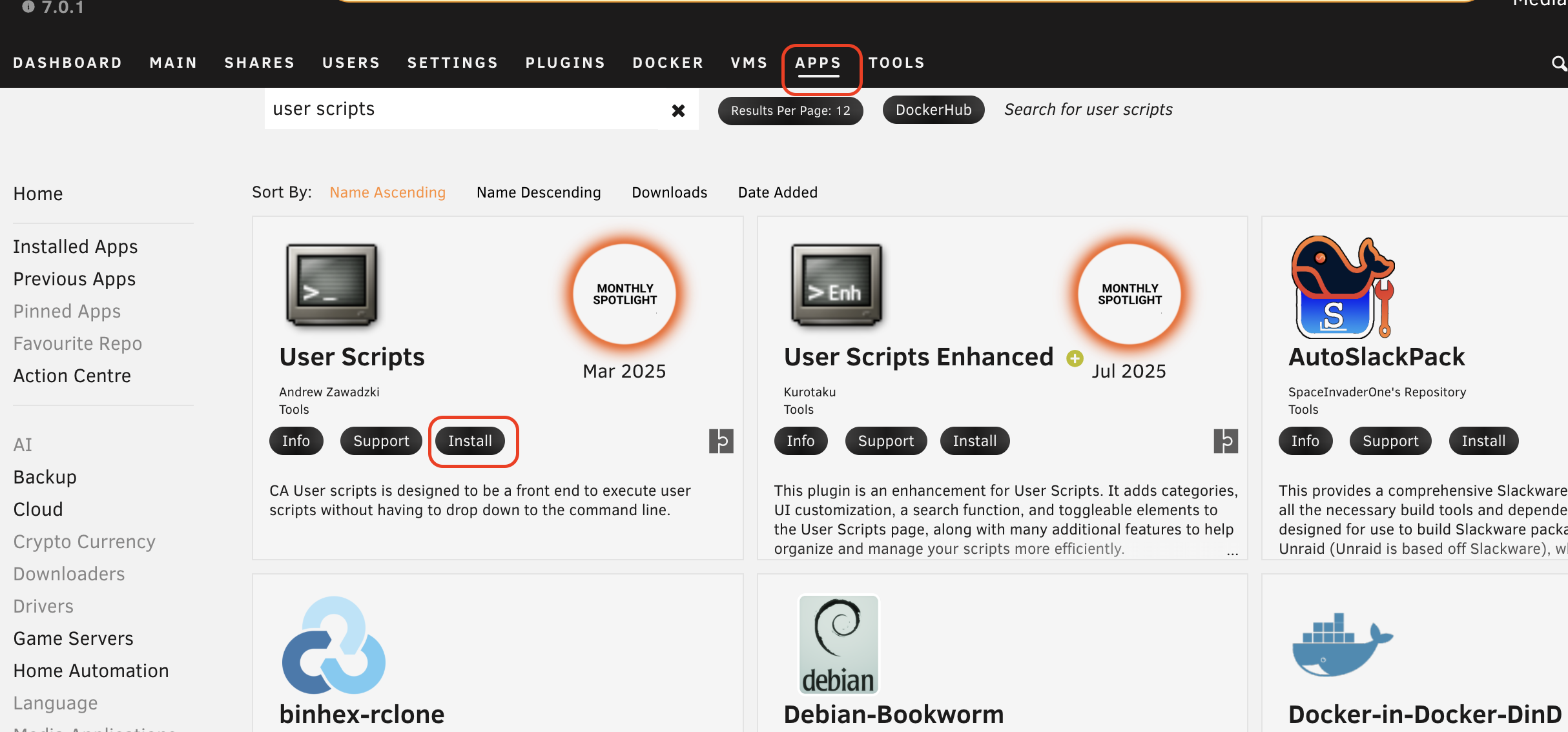Open Favourite Repo in the sidebar

click(x=77, y=343)
